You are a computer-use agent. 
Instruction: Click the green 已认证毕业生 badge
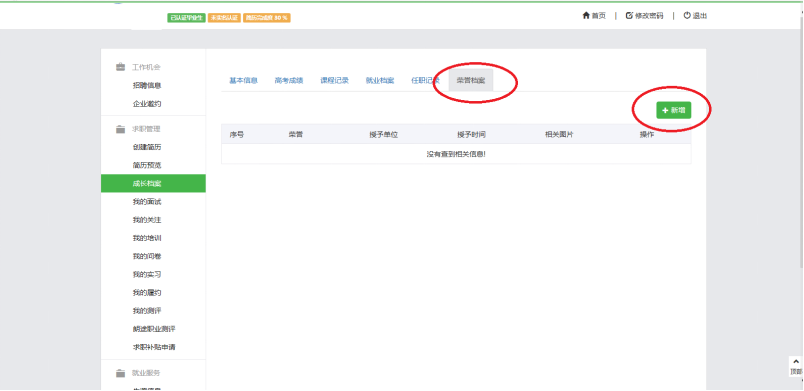[x=187, y=18]
